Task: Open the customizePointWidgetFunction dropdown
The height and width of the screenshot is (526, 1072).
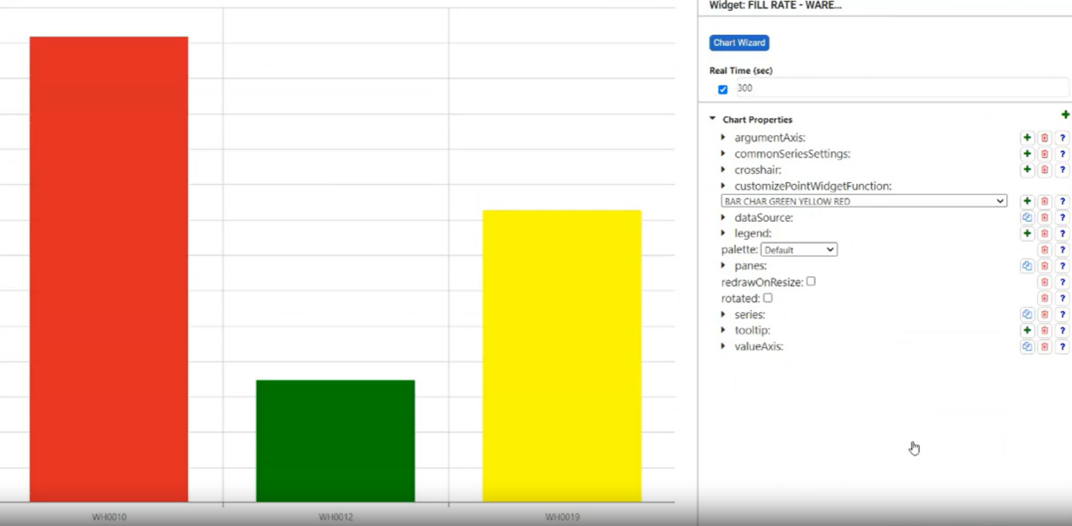Action: pyautogui.click(x=863, y=201)
